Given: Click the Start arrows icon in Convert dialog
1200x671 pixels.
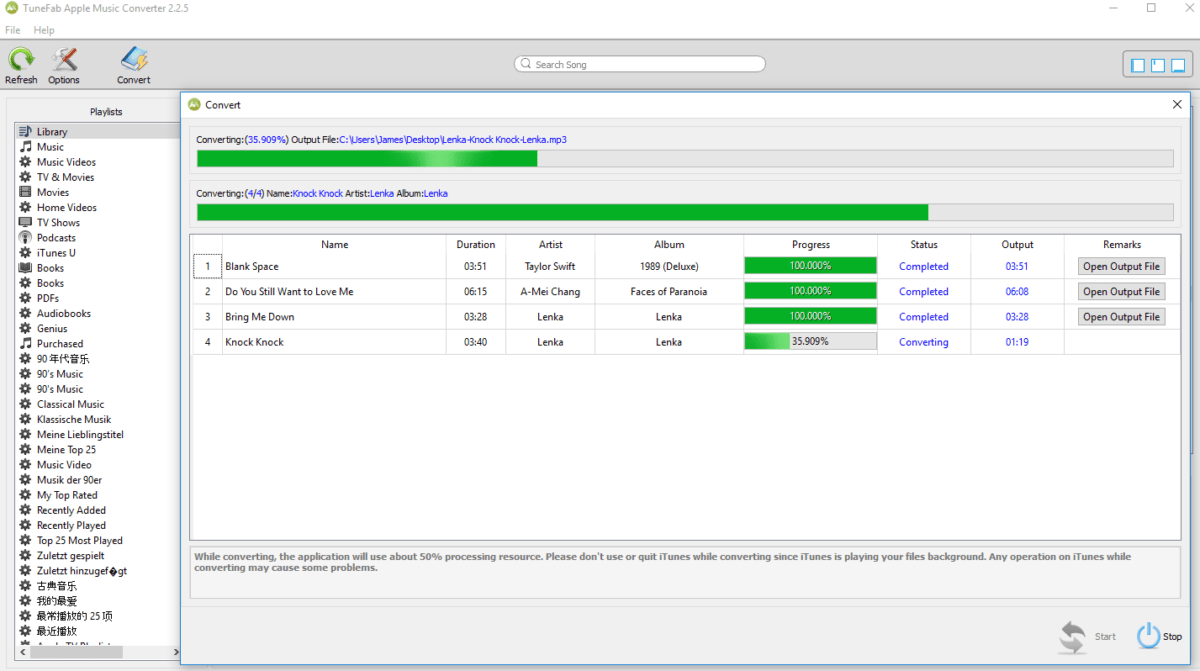Looking at the screenshot, I should [x=1073, y=636].
